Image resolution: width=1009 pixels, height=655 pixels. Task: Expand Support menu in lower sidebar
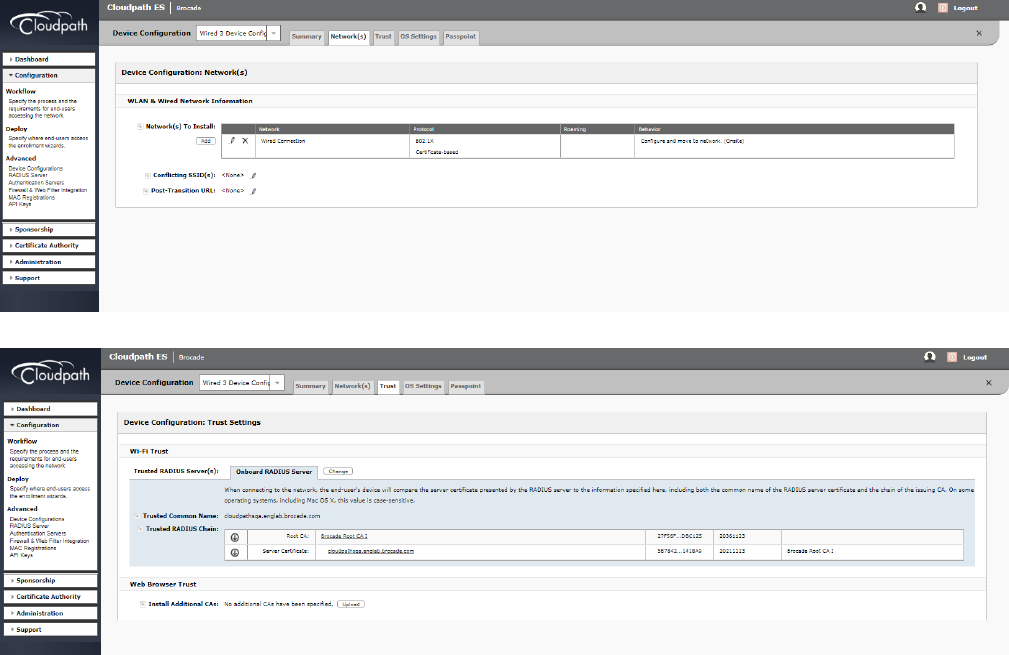[x=50, y=629]
